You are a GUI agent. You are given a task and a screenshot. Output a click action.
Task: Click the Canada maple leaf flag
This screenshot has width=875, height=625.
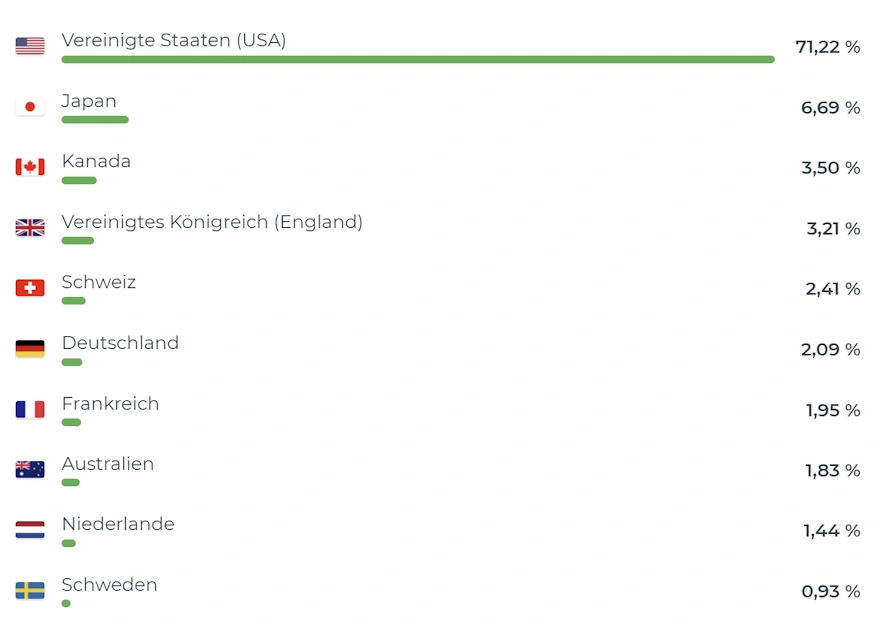pyautogui.click(x=30, y=167)
